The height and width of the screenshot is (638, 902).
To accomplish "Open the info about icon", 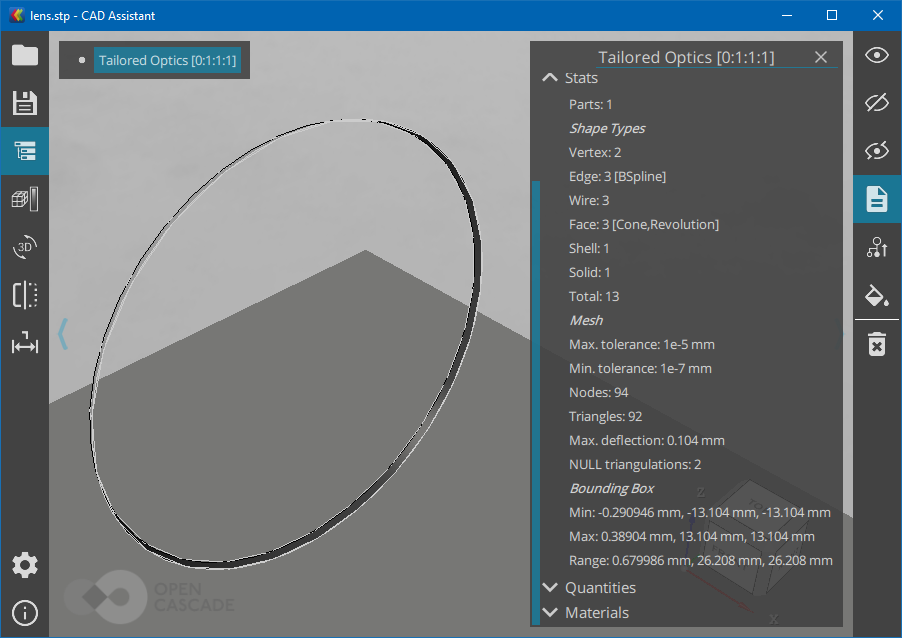I will [x=24, y=612].
